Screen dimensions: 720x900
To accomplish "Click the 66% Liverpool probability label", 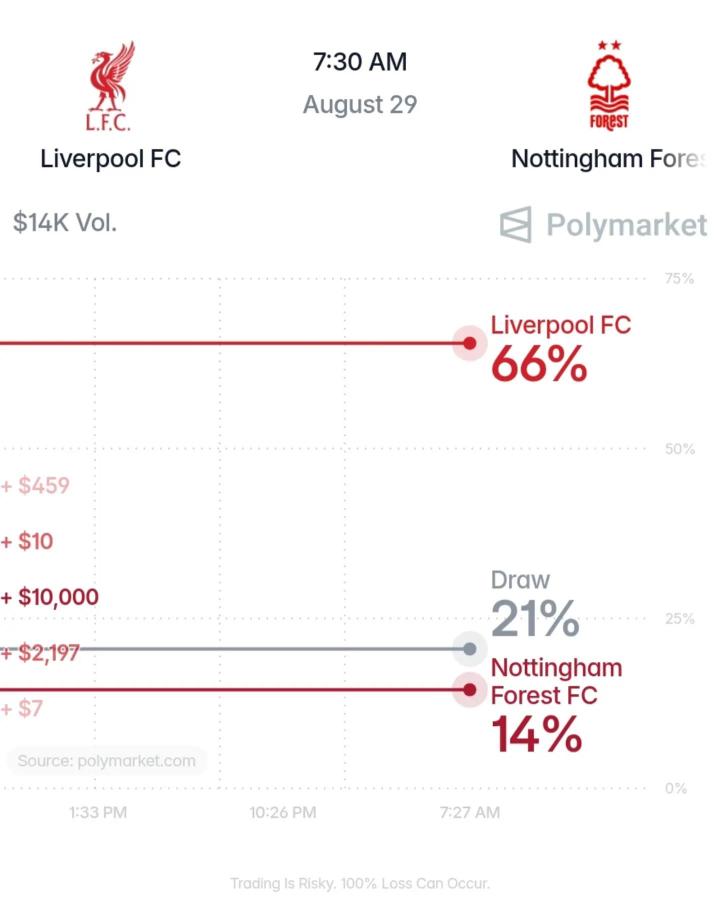I will pyautogui.click(x=539, y=364).
